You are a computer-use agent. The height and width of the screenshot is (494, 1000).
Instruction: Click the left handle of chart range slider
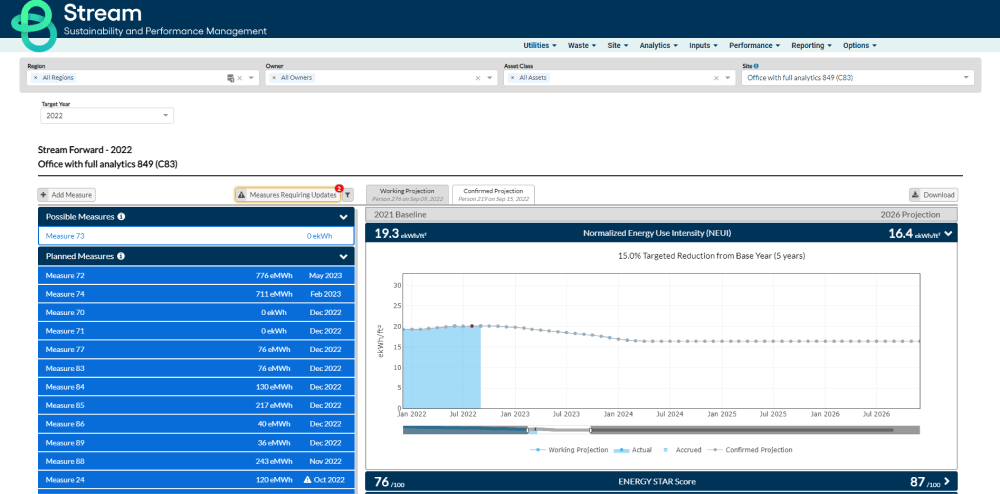click(x=528, y=430)
